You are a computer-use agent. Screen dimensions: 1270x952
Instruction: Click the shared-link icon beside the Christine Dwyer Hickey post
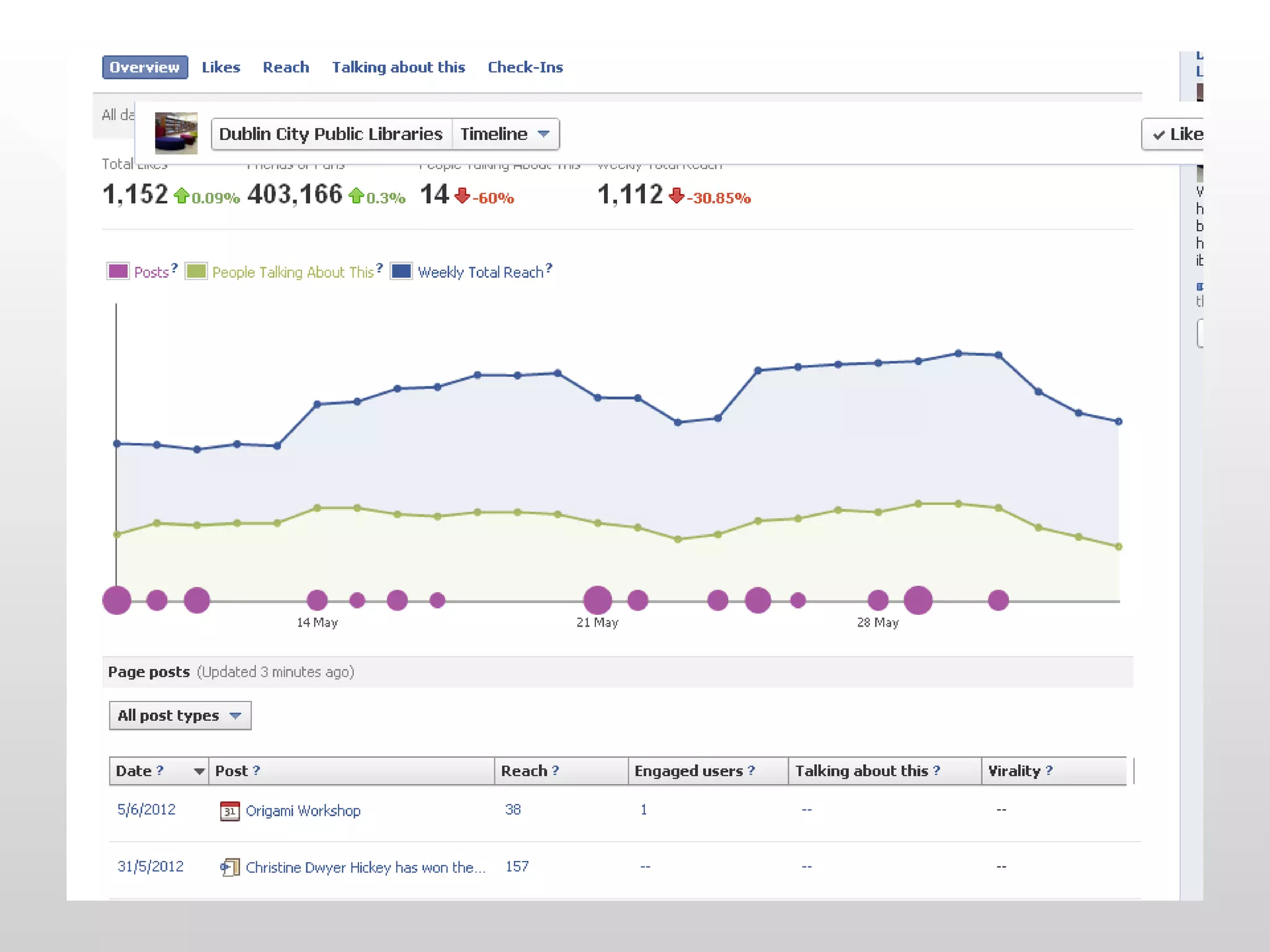tap(229, 867)
